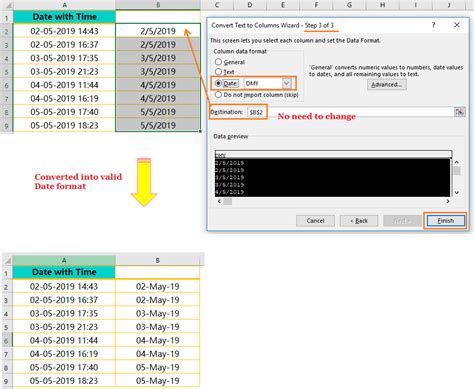474x389 pixels.
Task: Click the help question mark icon
Action: [x=433, y=25]
